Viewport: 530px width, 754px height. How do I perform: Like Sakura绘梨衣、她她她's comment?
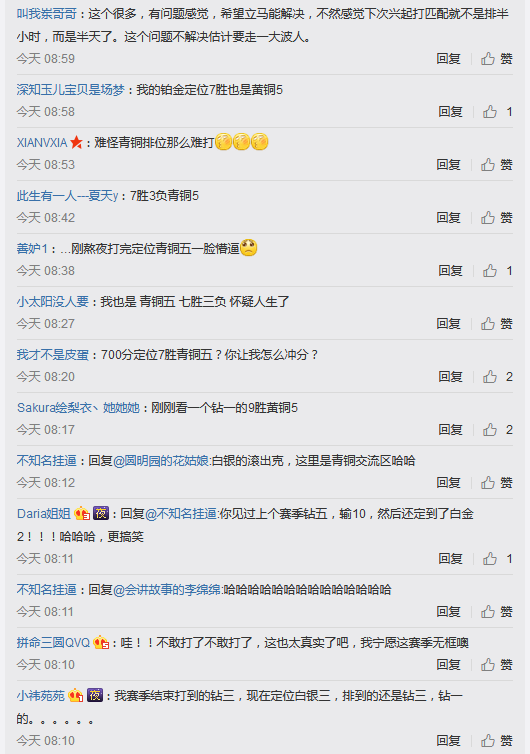coord(497,429)
